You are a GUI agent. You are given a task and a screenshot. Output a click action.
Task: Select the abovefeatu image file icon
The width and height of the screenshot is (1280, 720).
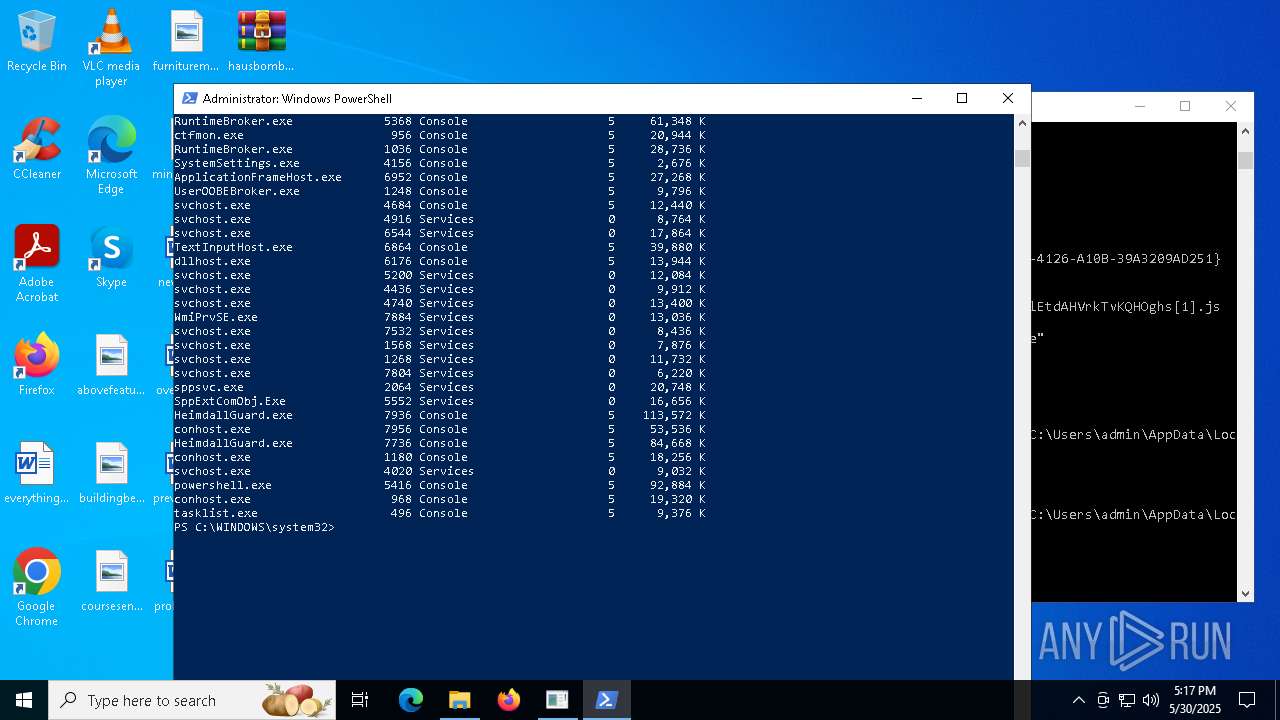111,364
